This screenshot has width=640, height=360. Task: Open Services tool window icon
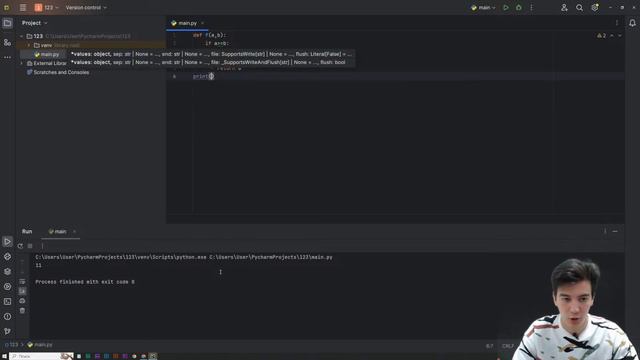click(x=7, y=287)
